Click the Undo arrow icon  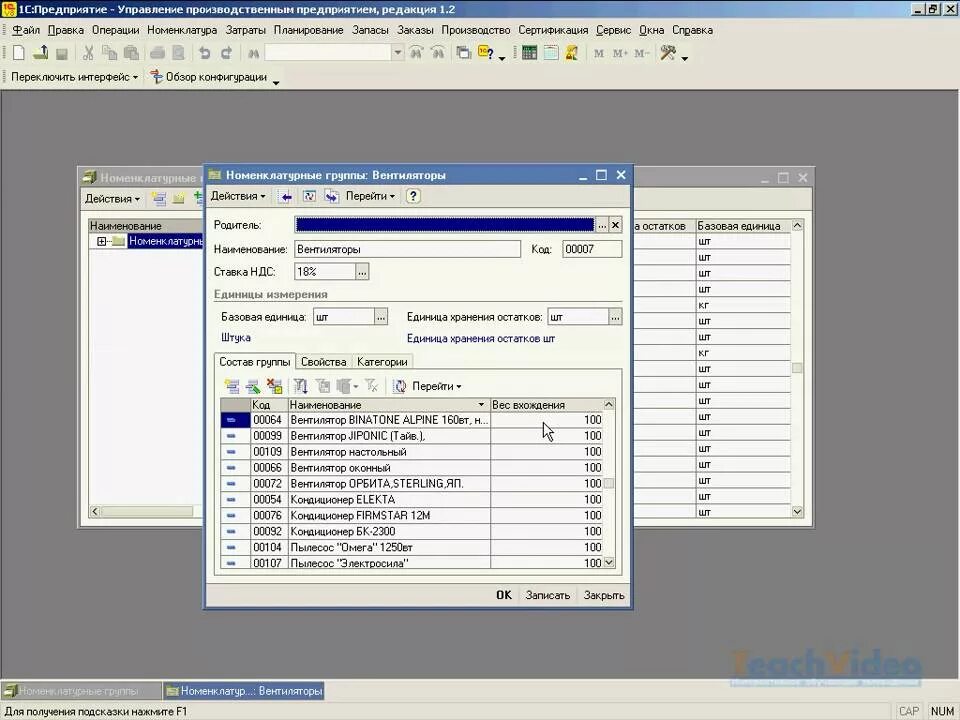204,53
